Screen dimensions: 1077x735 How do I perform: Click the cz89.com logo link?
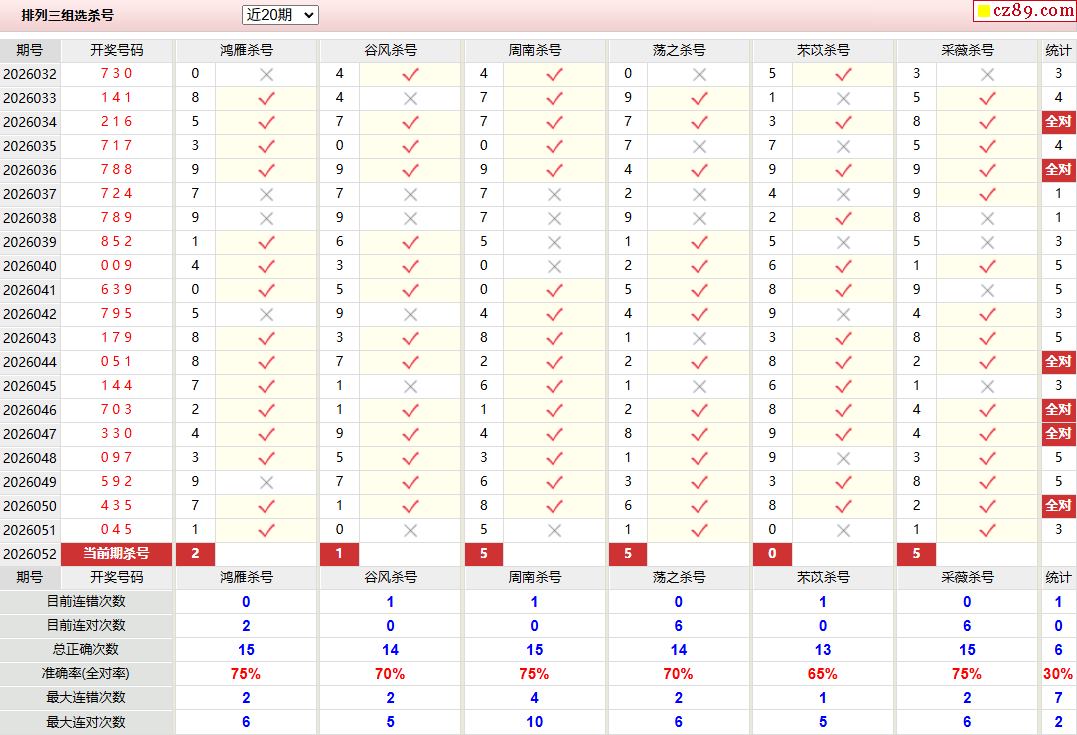1024,11
